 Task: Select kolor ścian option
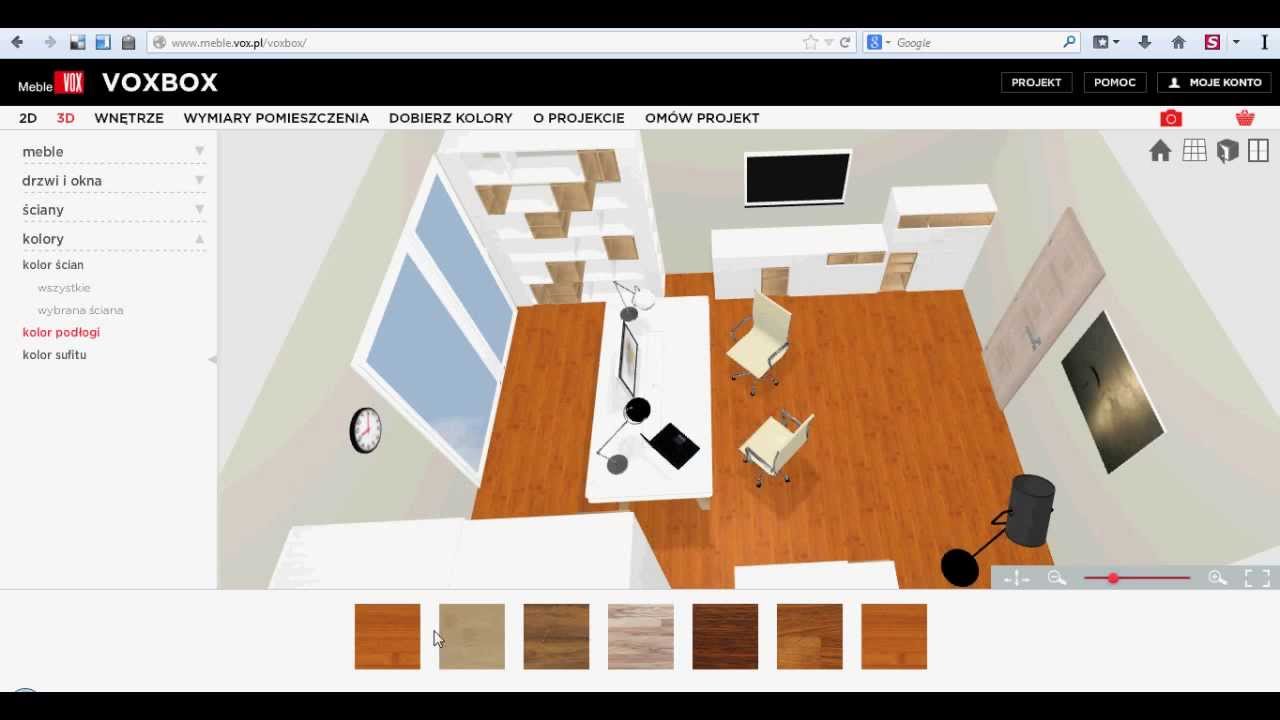point(53,265)
